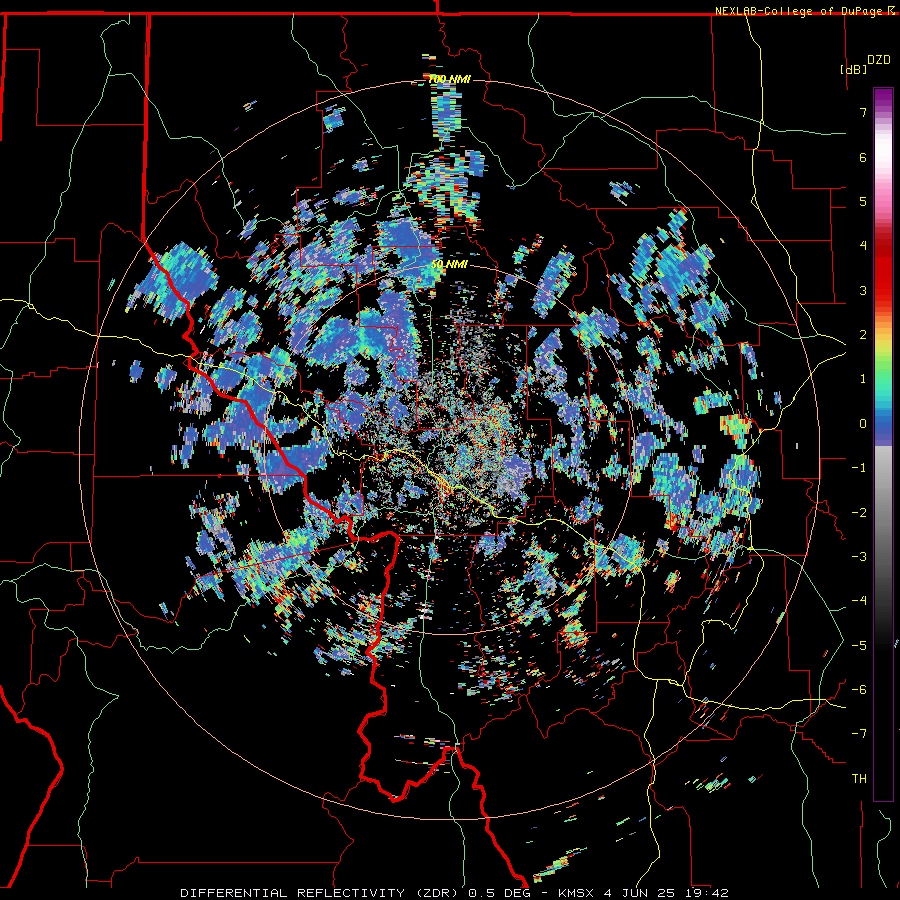Viewport: 900px width, 900px height.
Task: Click the 4 dB scale label
Action: pos(863,246)
